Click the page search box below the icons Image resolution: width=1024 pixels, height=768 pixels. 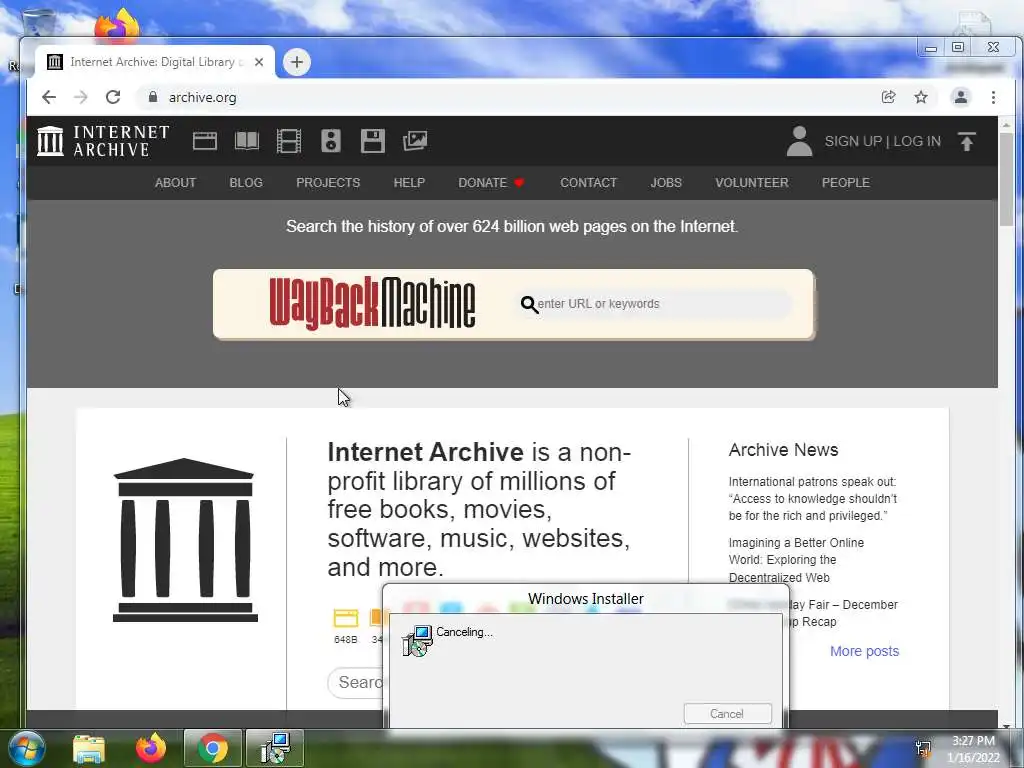click(357, 682)
